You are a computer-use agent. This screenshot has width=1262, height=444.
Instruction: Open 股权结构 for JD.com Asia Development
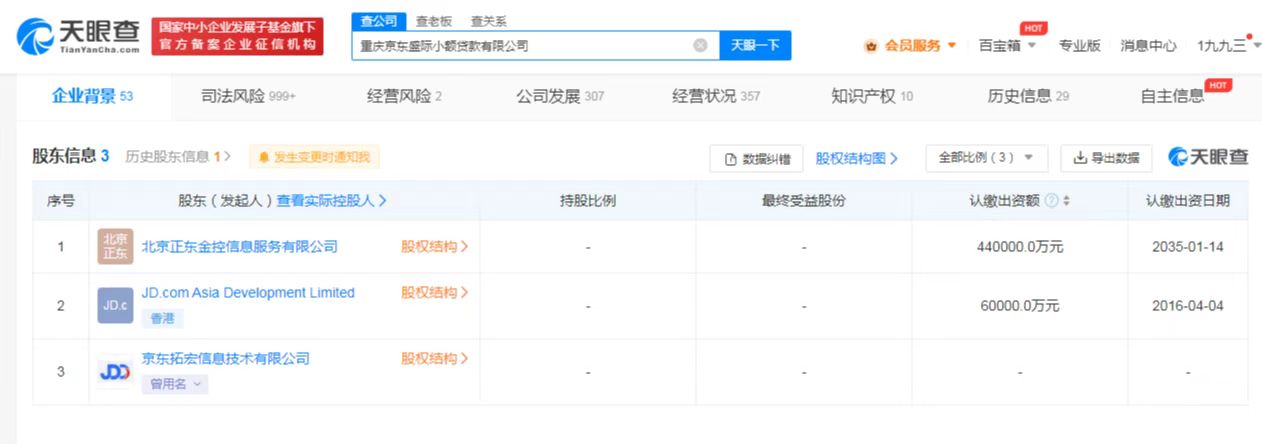[435, 293]
